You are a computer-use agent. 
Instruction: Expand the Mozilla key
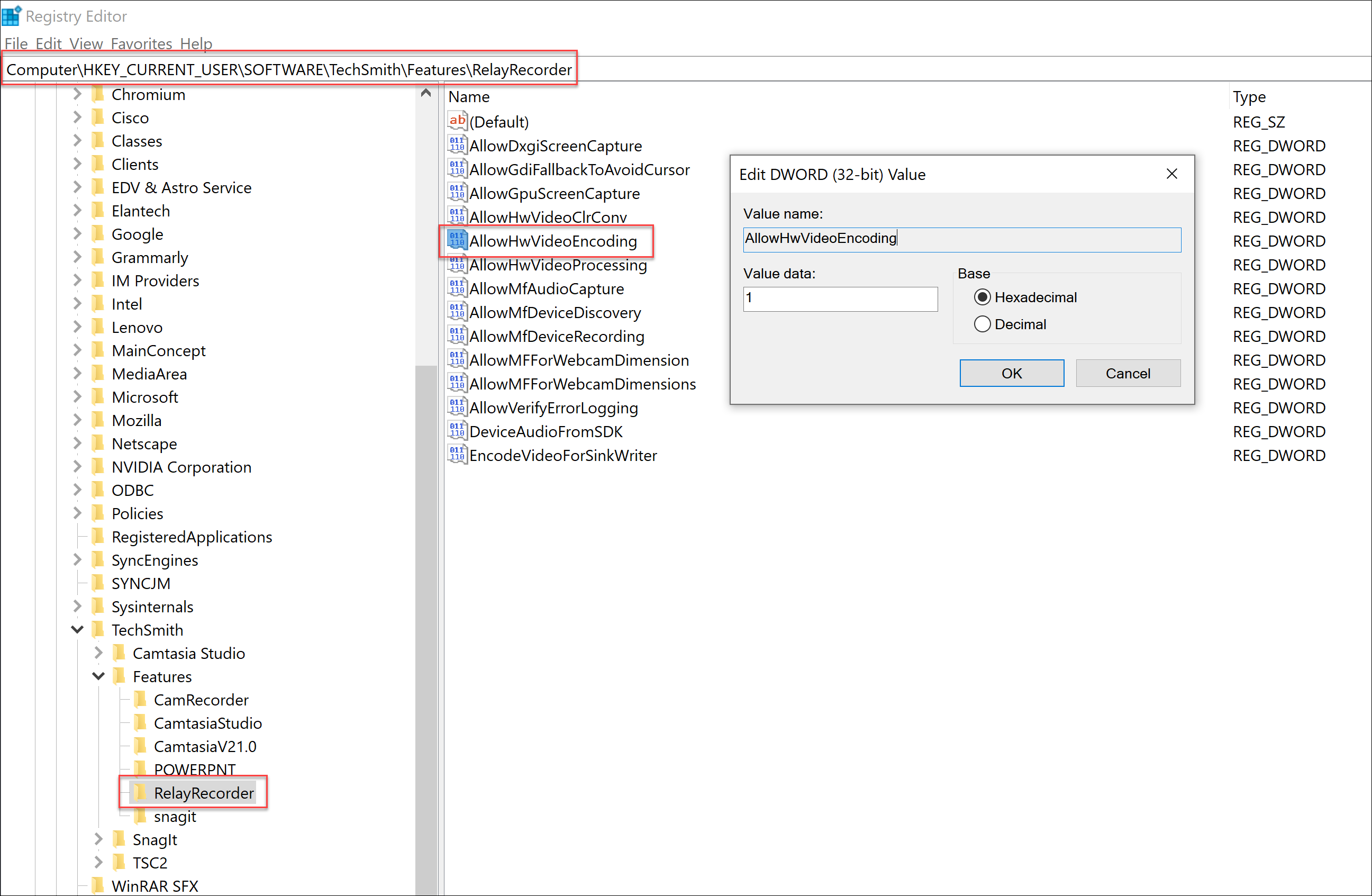click(77, 419)
